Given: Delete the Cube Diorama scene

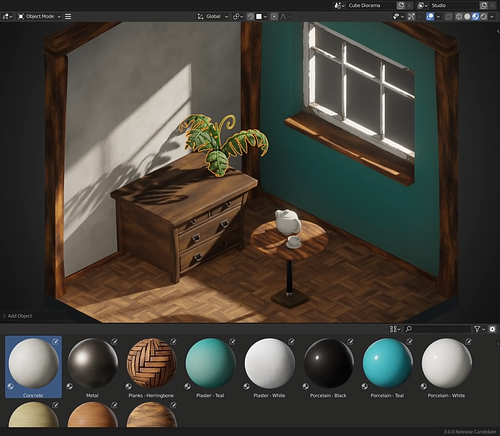Looking at the screenshot, I should click(409, 5).
